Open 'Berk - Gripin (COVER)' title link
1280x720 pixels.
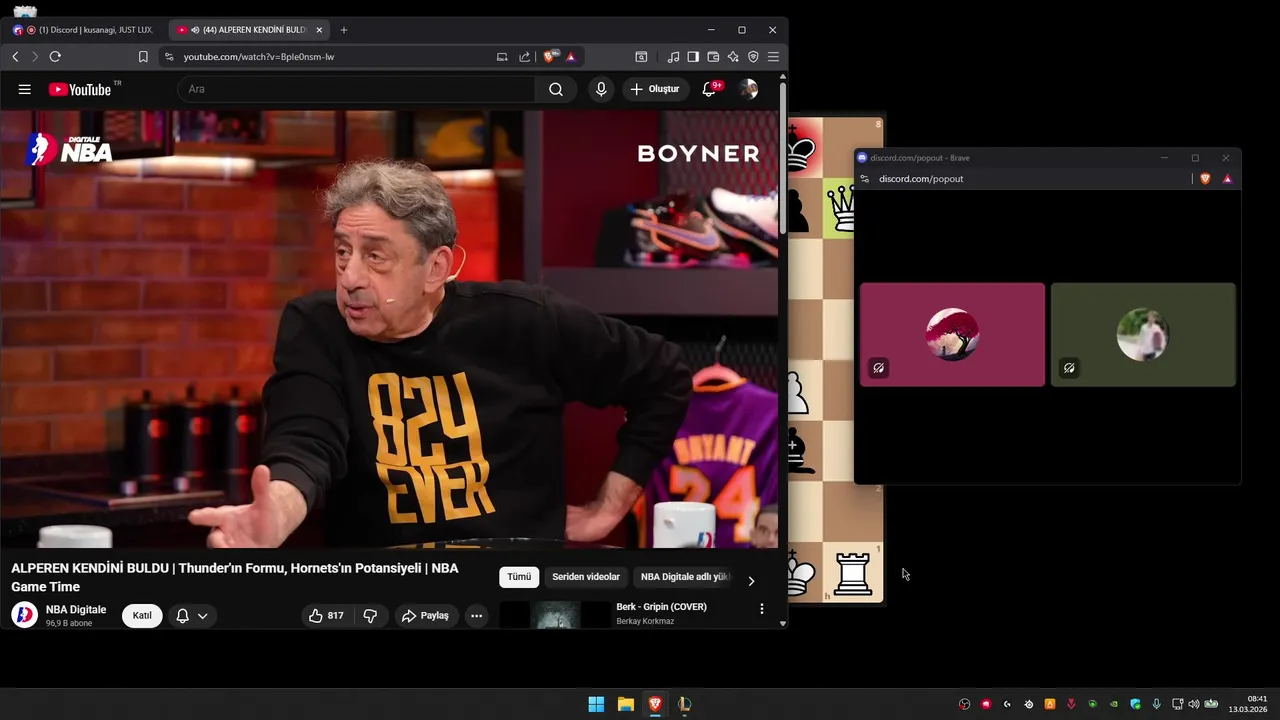(661, 607)
